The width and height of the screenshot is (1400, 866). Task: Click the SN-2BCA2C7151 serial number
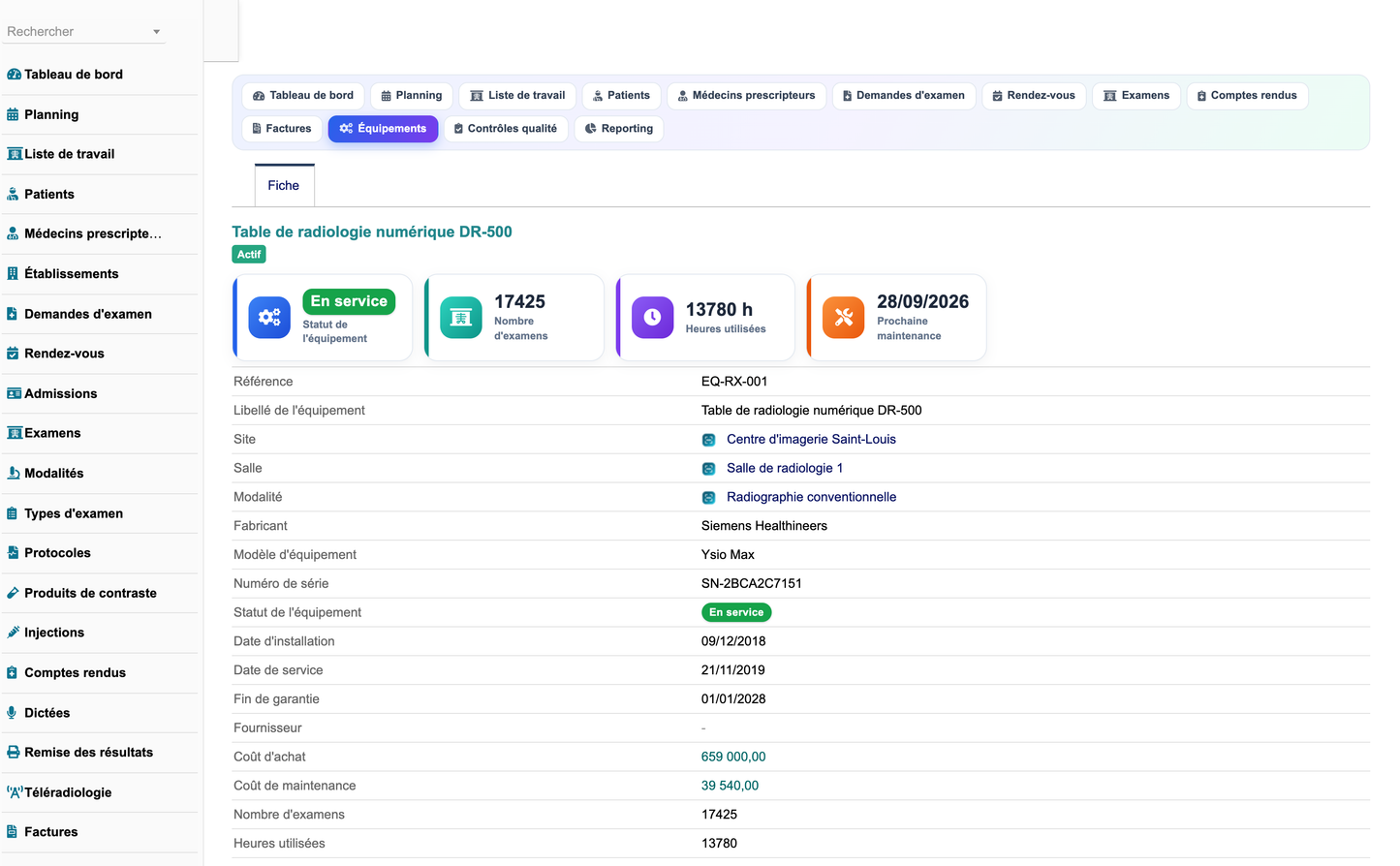752,584
